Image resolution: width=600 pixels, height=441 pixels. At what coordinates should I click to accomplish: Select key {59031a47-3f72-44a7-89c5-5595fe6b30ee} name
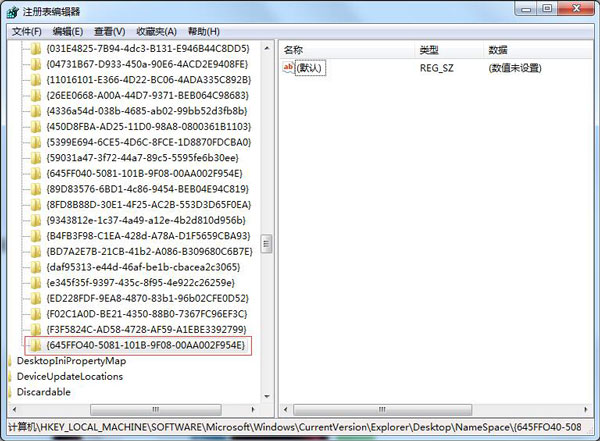click(x=142, y=158)
